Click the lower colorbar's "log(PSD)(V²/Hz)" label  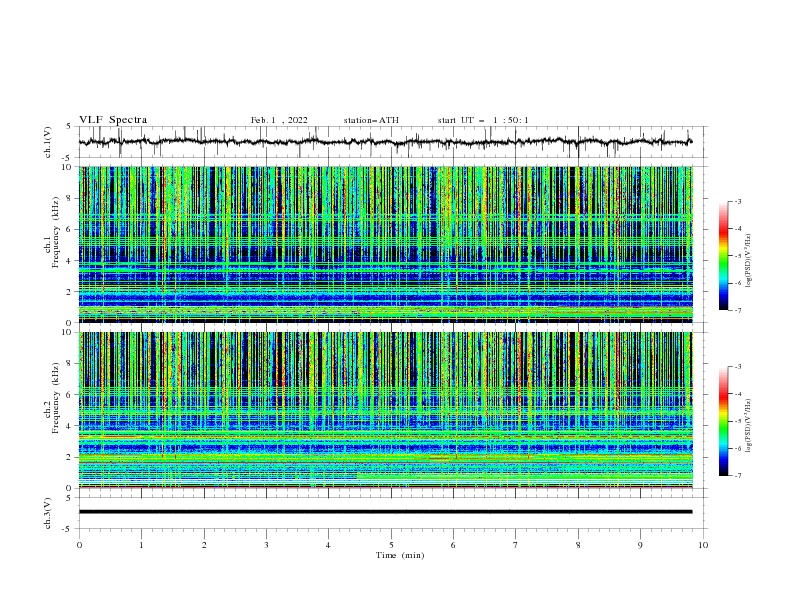(749, 426)
